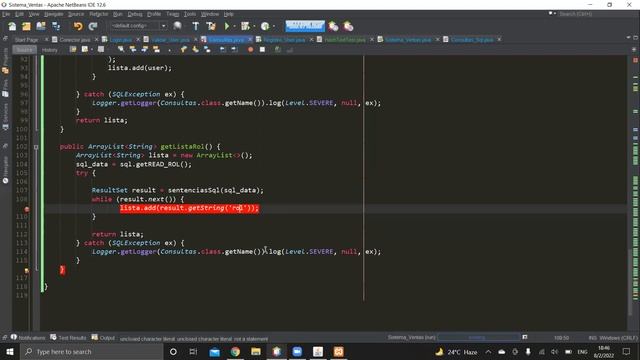Screen dimensions: 640x360
Task: Click the Shift Line Left icon
Action: (x=222, y=49)
